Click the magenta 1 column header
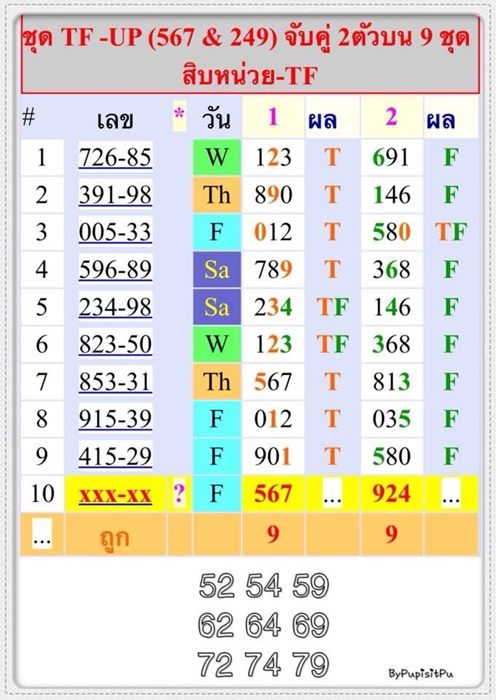This screenshot has width=496, height=700. [x=273, y=117]
